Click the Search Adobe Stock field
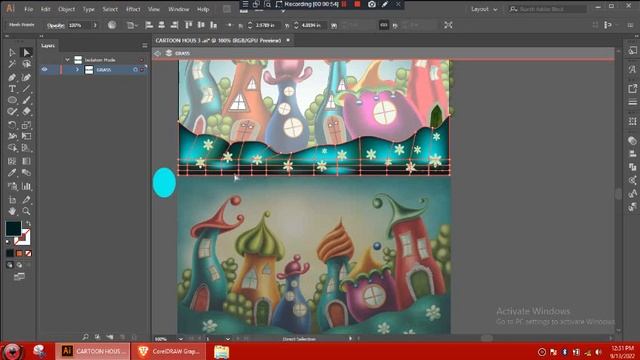Viewport: 640px width, 360px height. [x=547, y=9]
